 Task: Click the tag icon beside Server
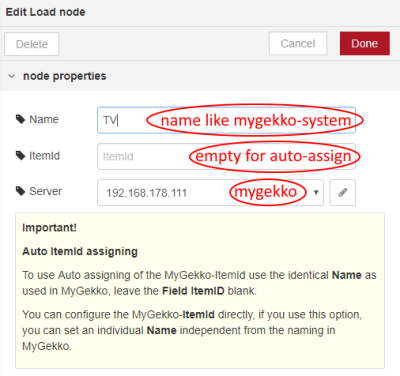pyautogui.click(x=20, y=191)
